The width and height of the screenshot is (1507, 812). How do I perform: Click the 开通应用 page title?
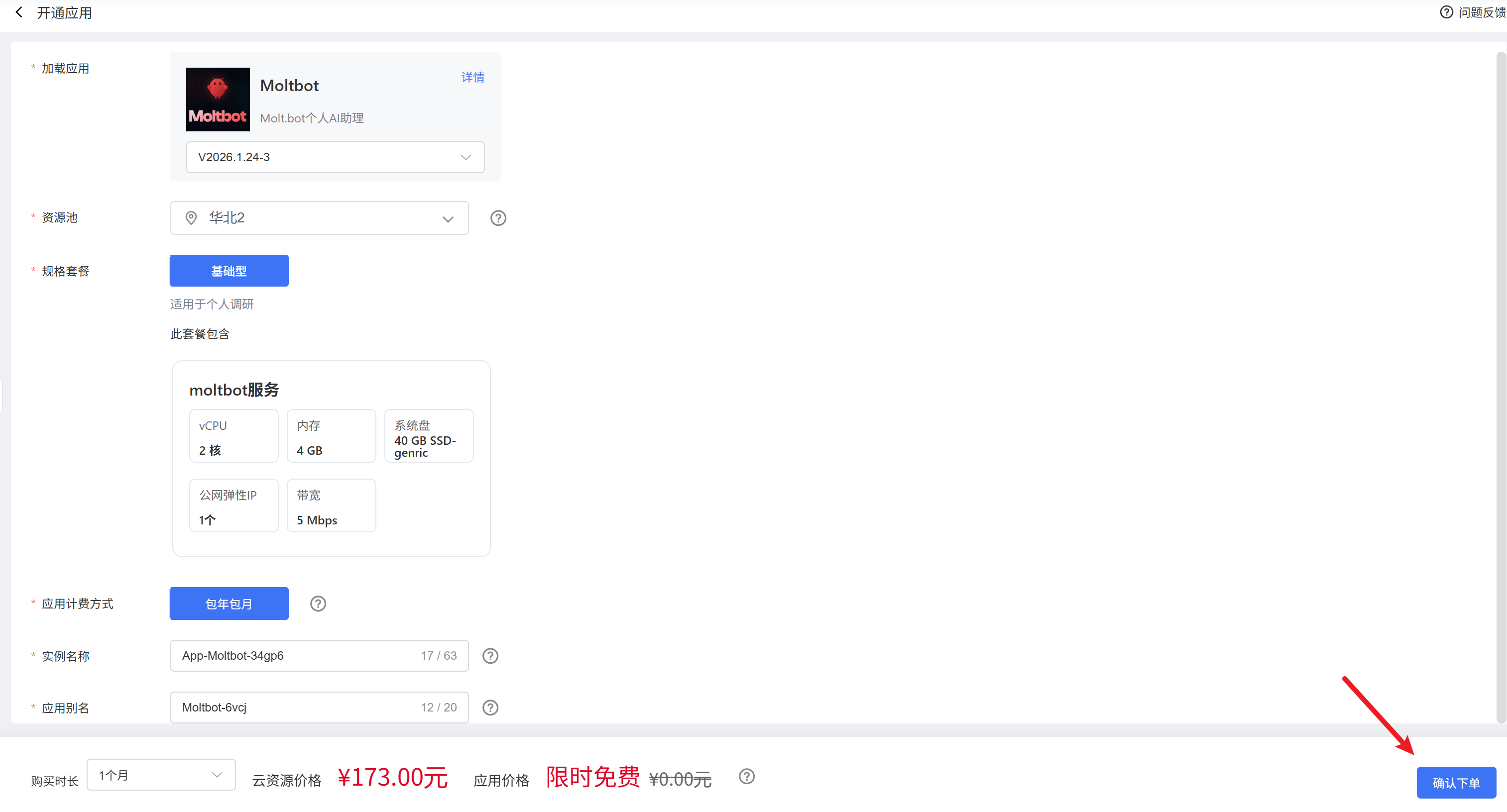[x=64, y=13]
